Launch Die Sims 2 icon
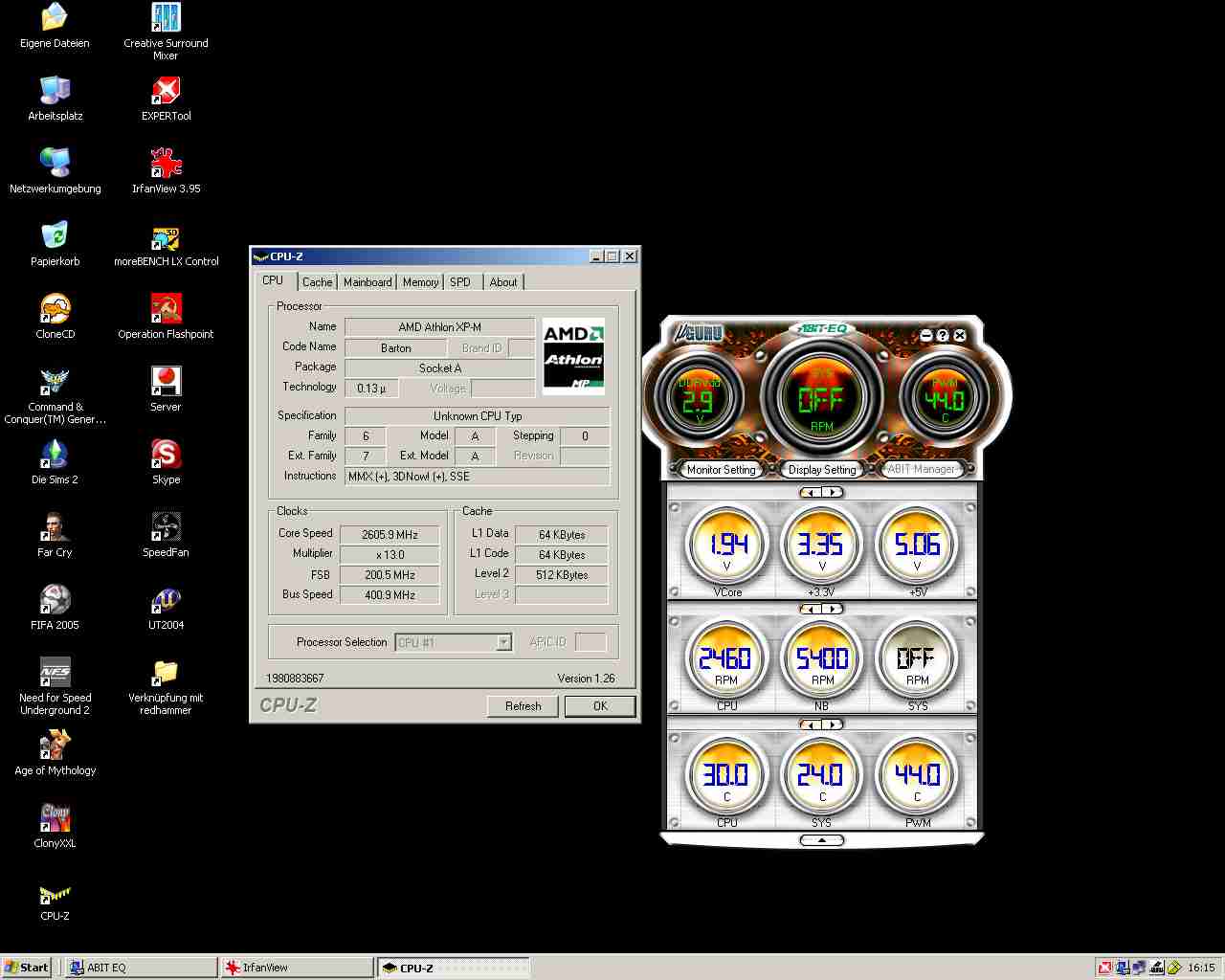 (x=55, y=462)
